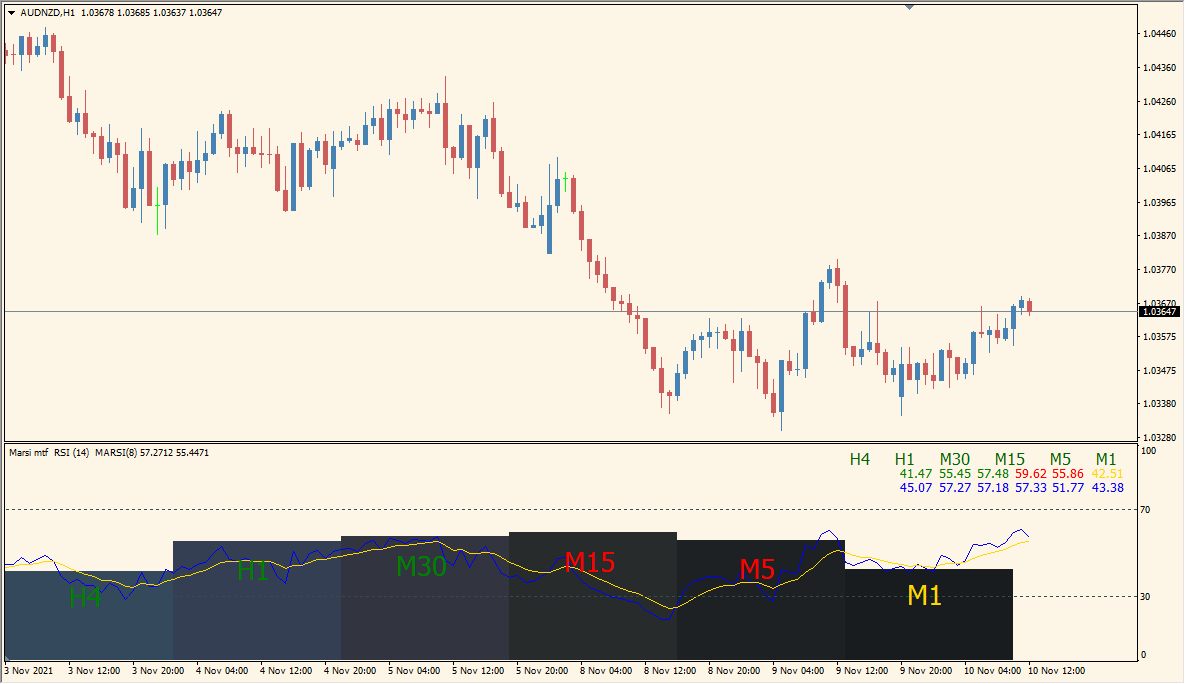Click the red RSI value 59.62
This screenshot has width=1185, height=684.
(1031, 474)
